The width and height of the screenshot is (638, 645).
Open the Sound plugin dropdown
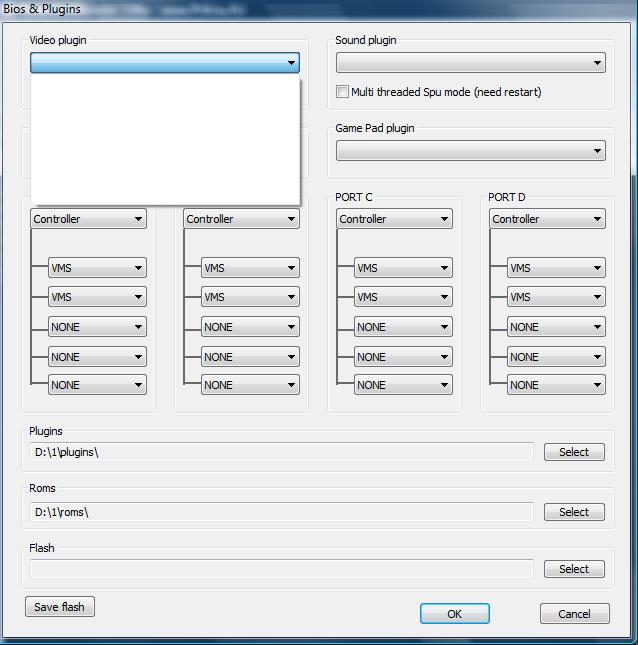point(470,63)
